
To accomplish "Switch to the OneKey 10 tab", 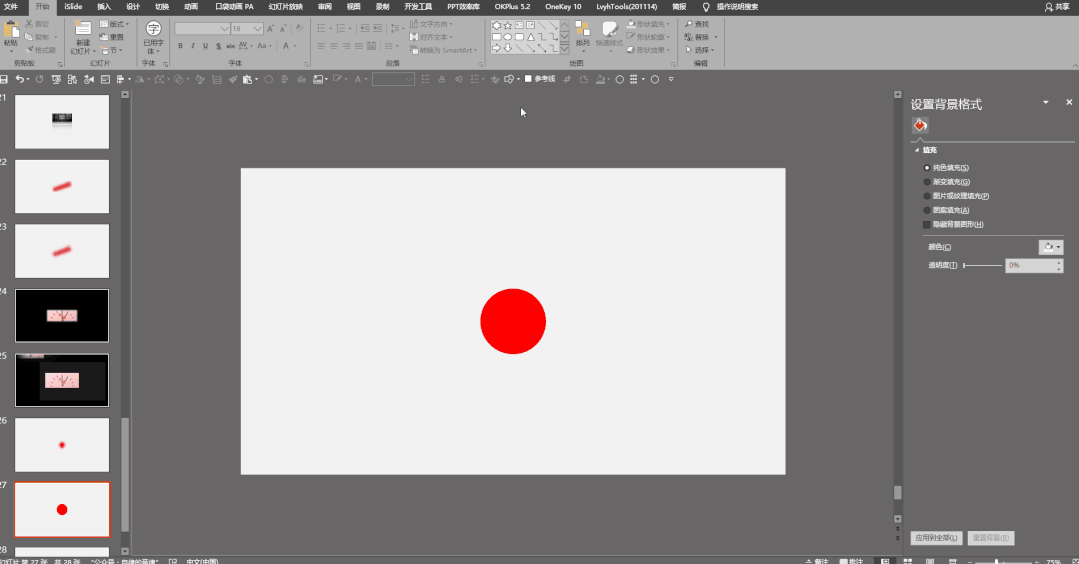I will [x=563, y=7].
